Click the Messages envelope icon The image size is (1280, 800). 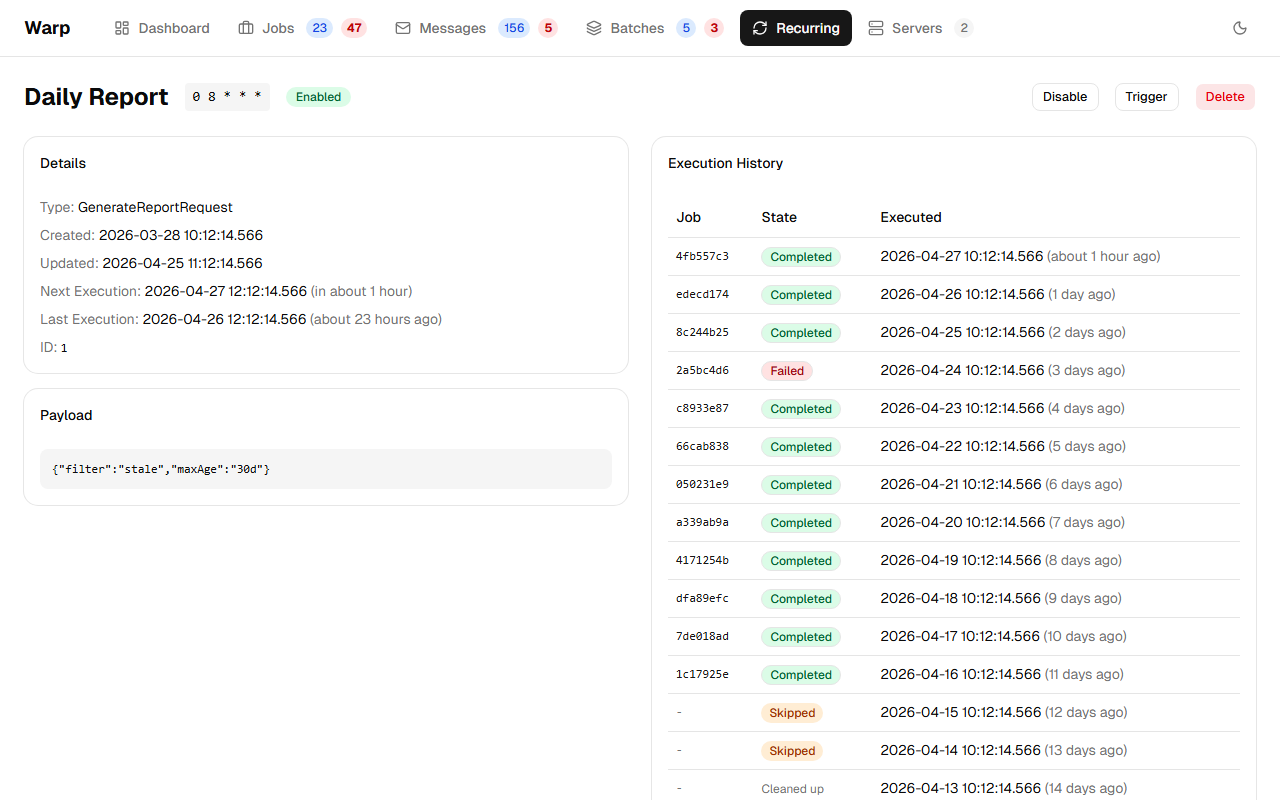pyautogui.click(x=403, y=28)
